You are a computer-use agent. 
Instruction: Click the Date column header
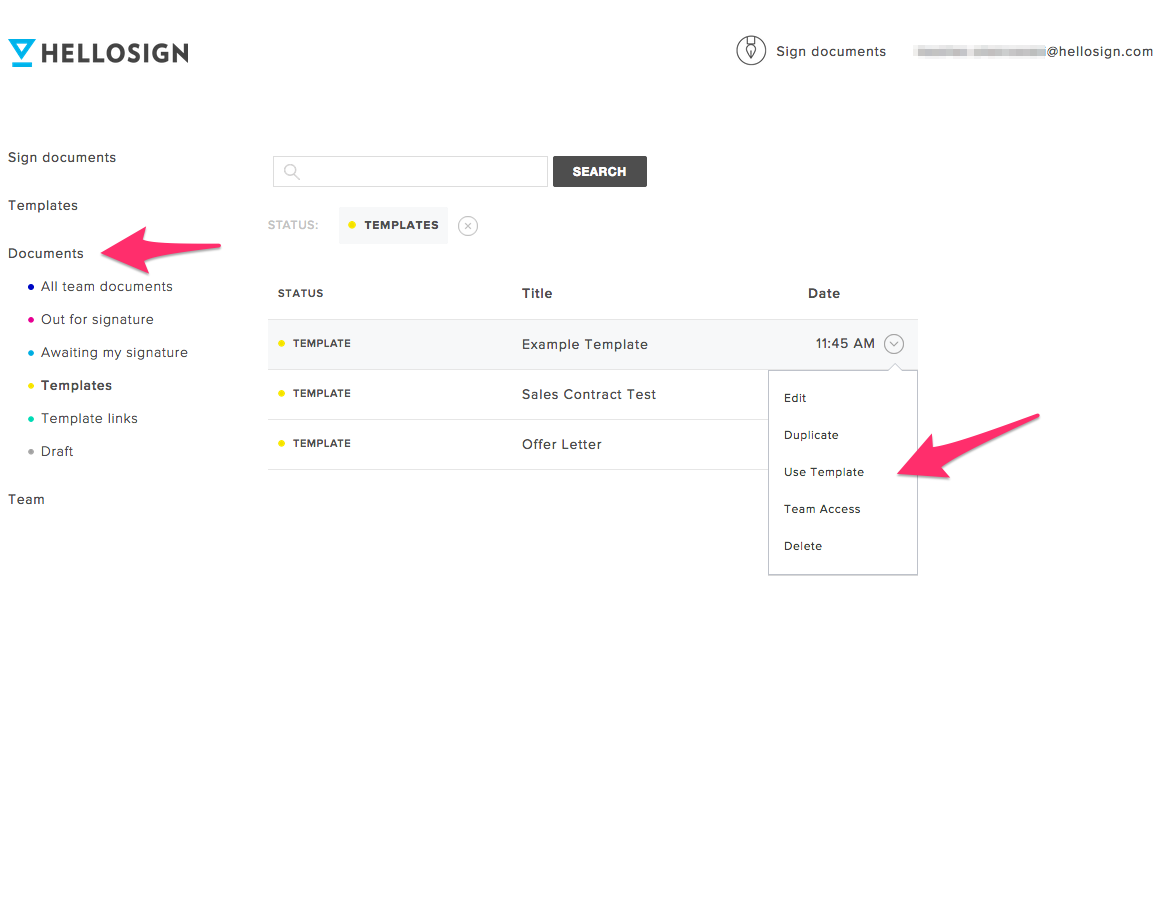[824, 293]
